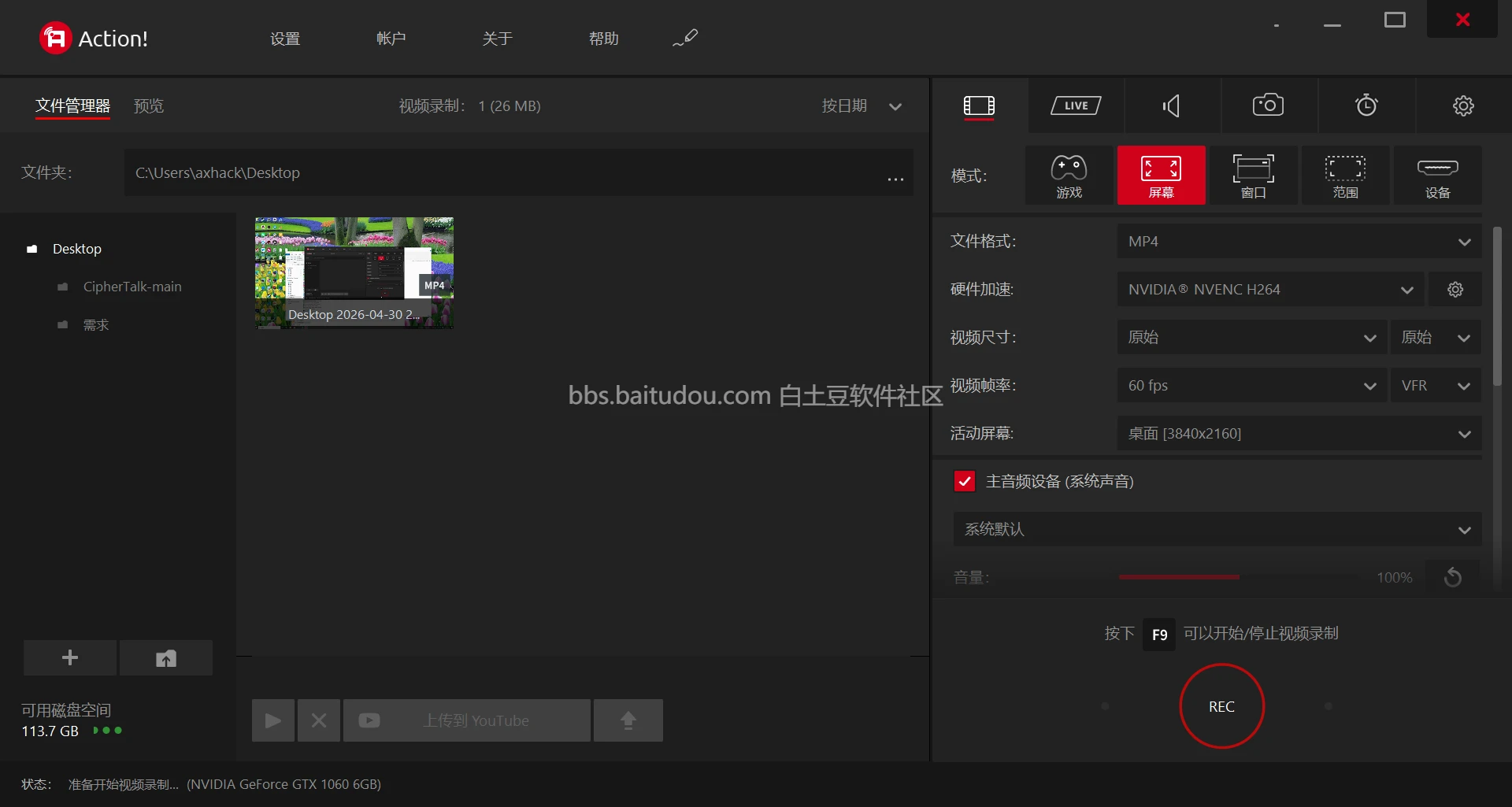Click the Action! logo icon
Screen dimensions: 1512x807
point(55,38)
